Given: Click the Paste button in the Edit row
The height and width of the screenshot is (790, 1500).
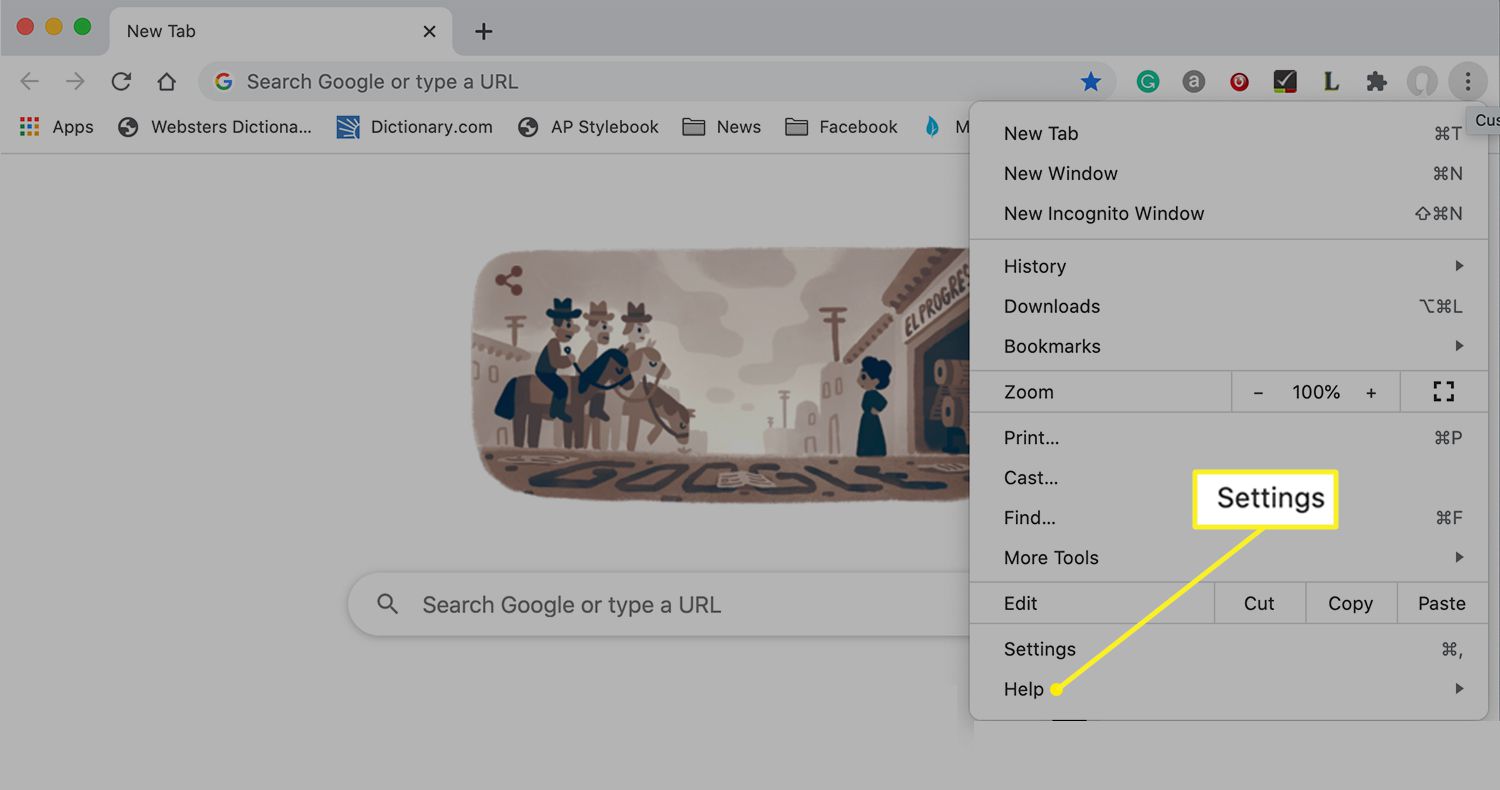Looking at the screenshot, I should (1442, 604).
